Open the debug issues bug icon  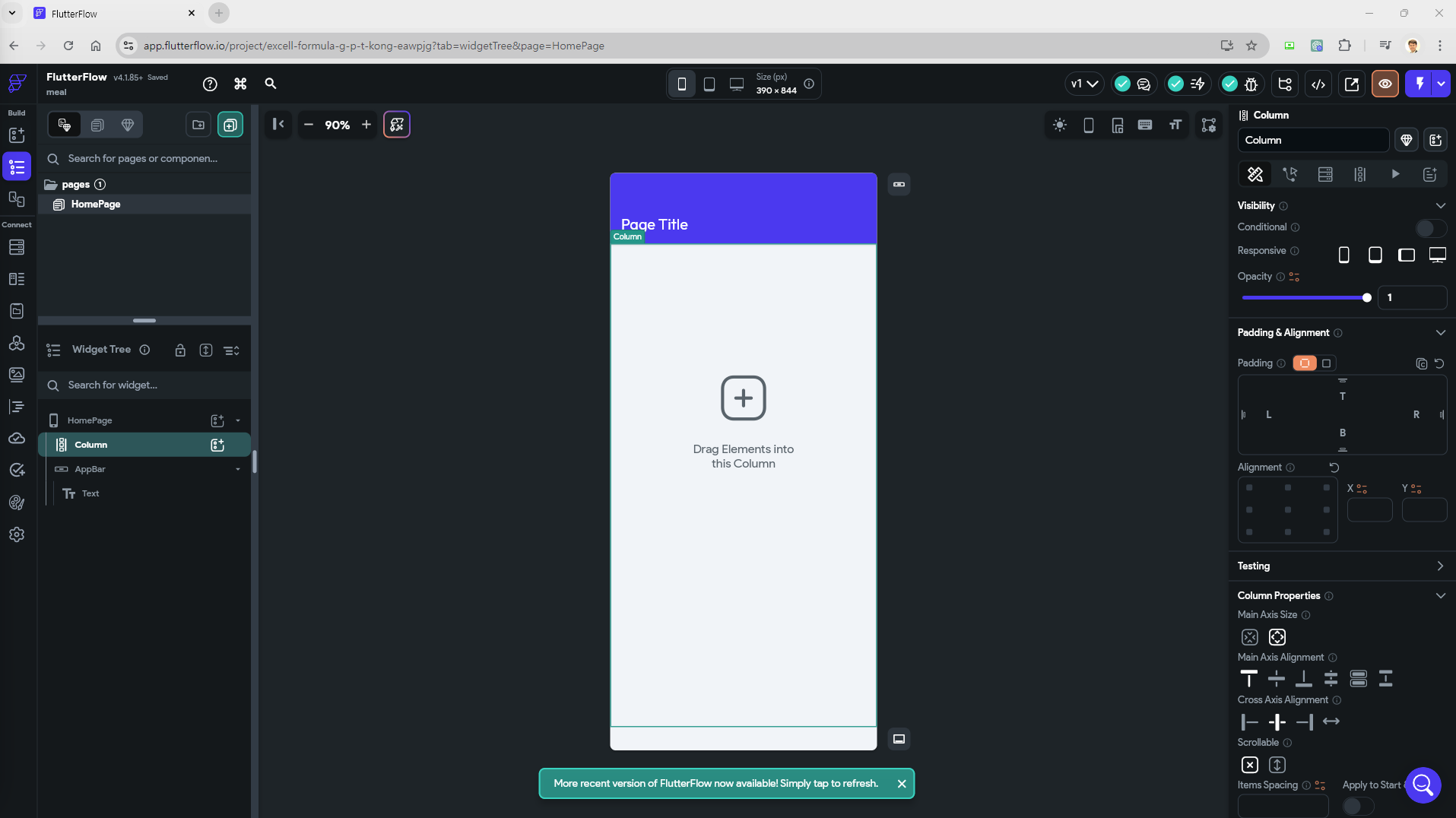[x=1251, y=84]
